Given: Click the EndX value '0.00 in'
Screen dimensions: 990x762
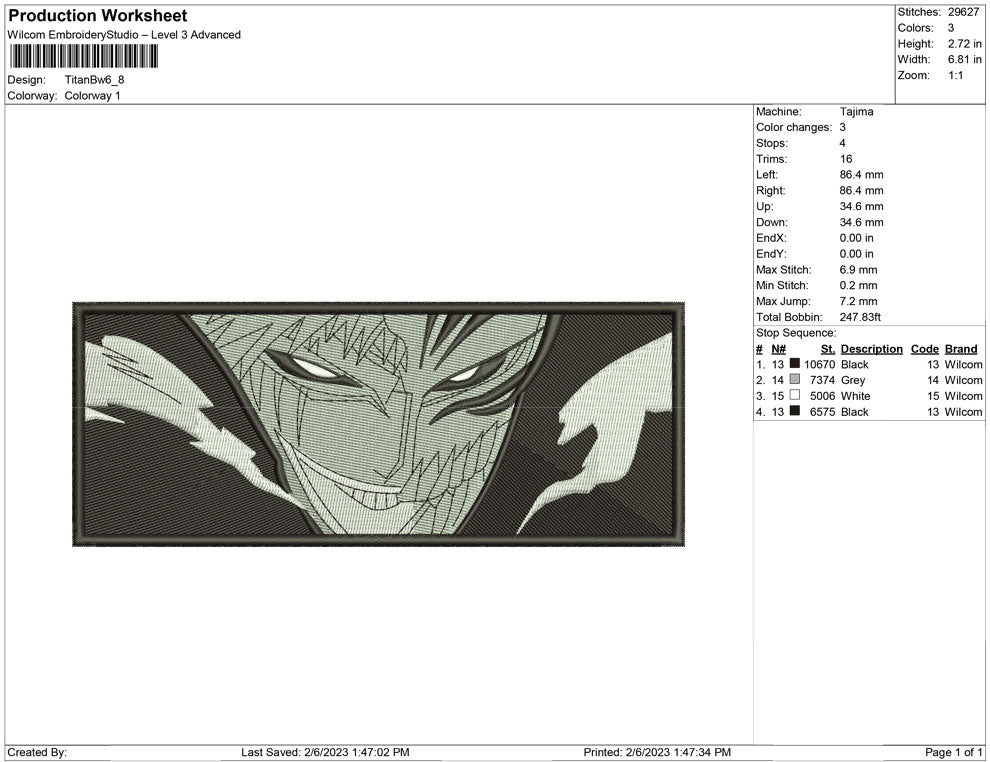Looking at the screenshot, I should pyautogui.click(x=856, y=238).
